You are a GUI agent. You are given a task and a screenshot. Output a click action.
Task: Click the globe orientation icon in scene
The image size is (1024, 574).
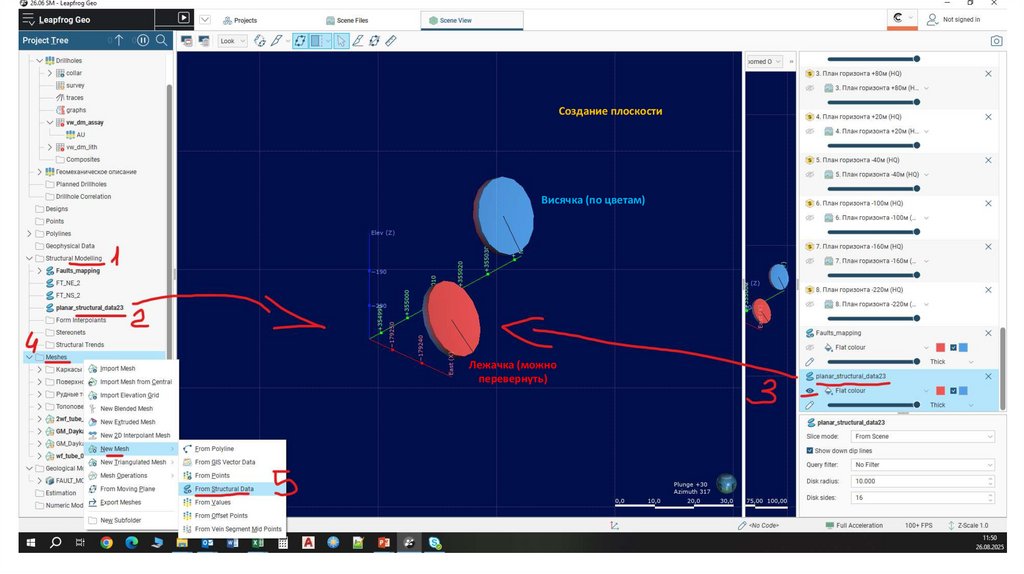point(726,483)
